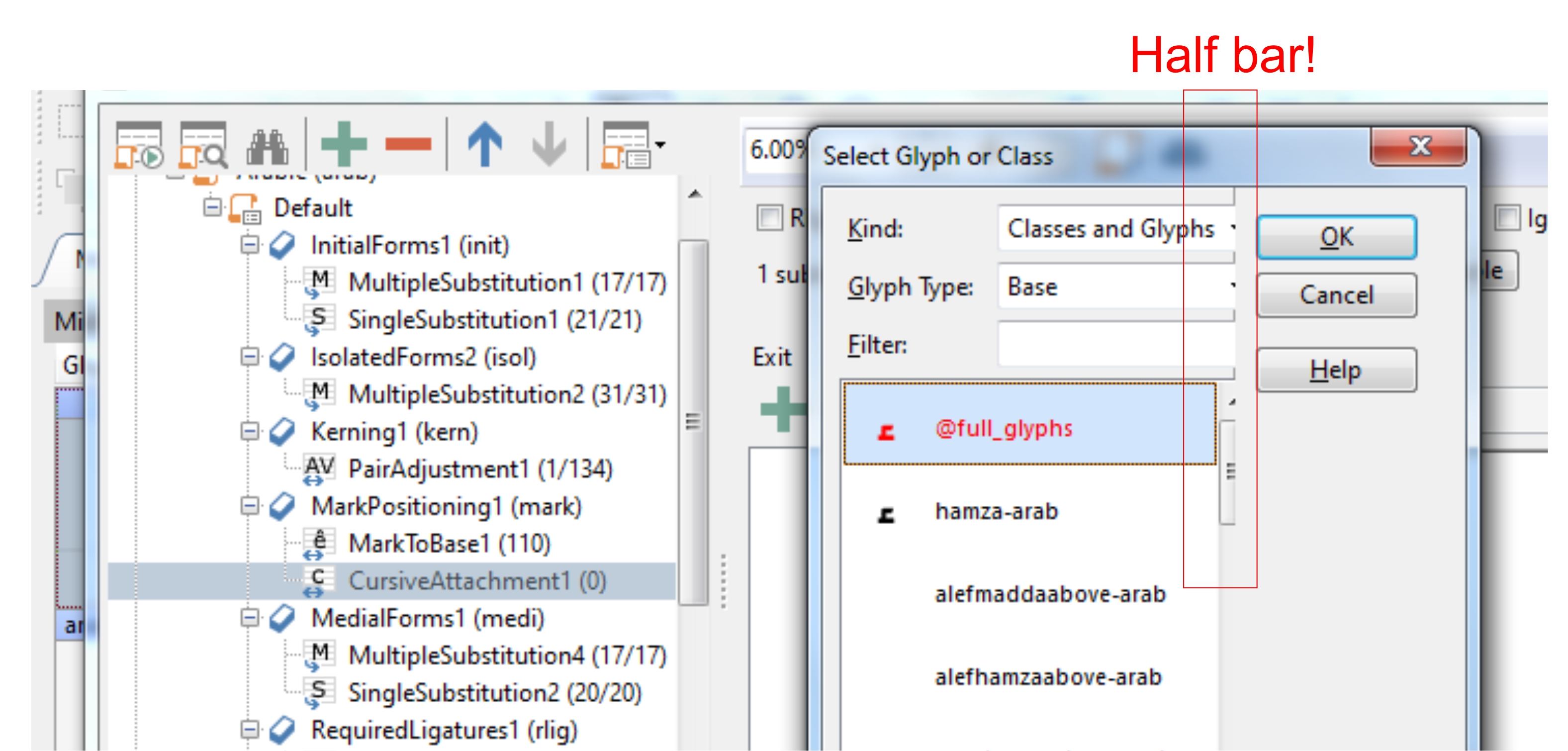Image resolution: width=1568 pixels, height=751 pixels.
Task: Open the Glyph Type dropdown showing Base
Action: click(1116, 286)
